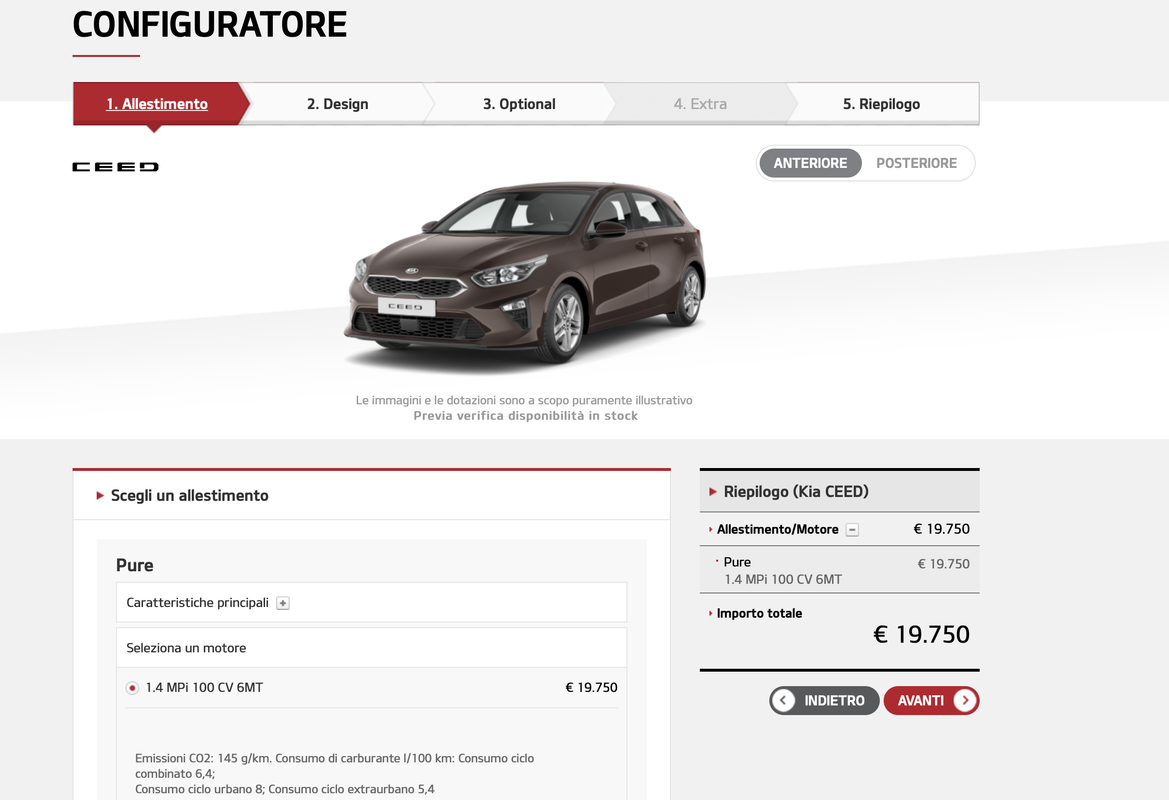Collapse Allestimento/Motore with minus icon
Viewport: 1169px width, 800px height.
point(852,529)
